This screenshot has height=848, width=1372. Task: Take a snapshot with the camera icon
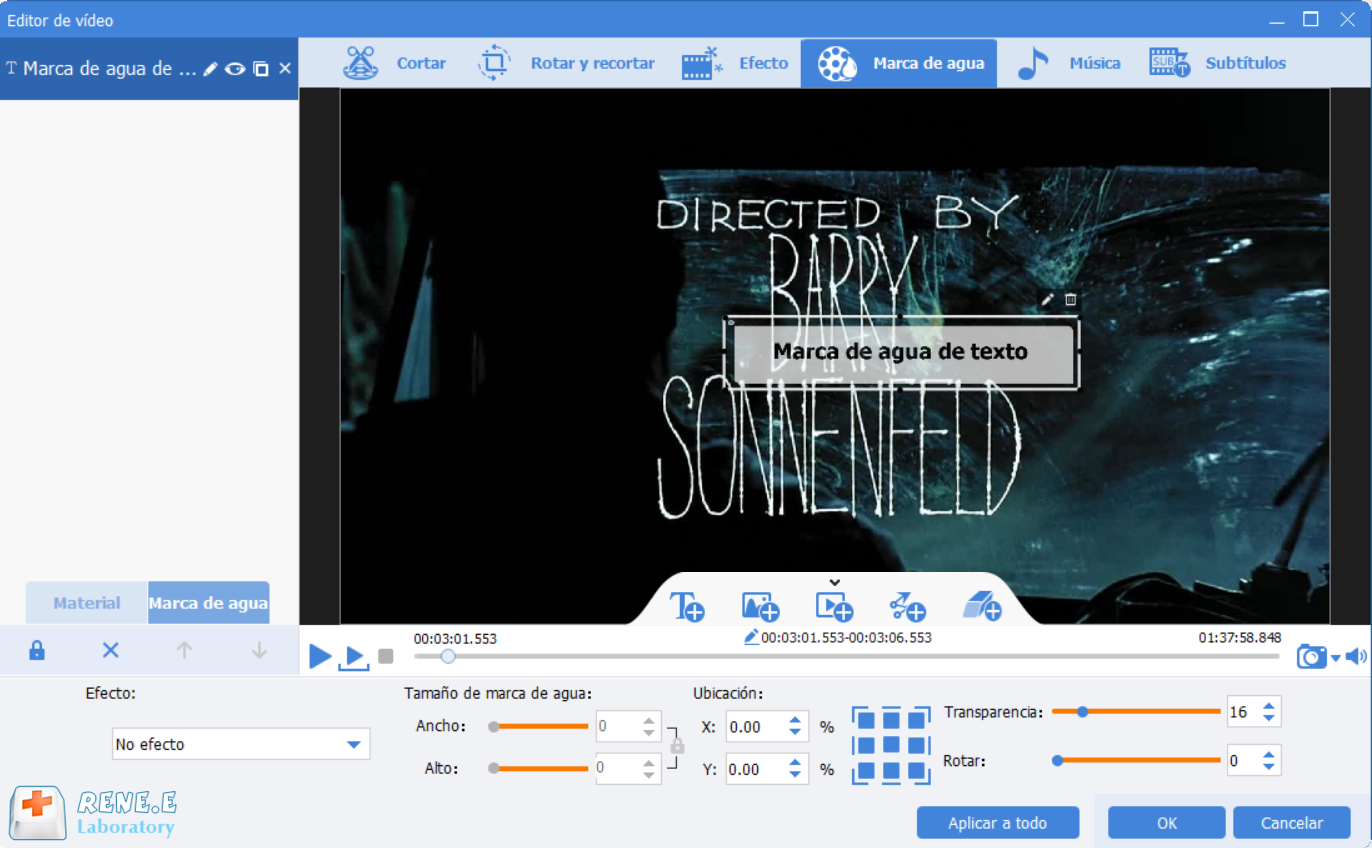[x=1312, y=657]
